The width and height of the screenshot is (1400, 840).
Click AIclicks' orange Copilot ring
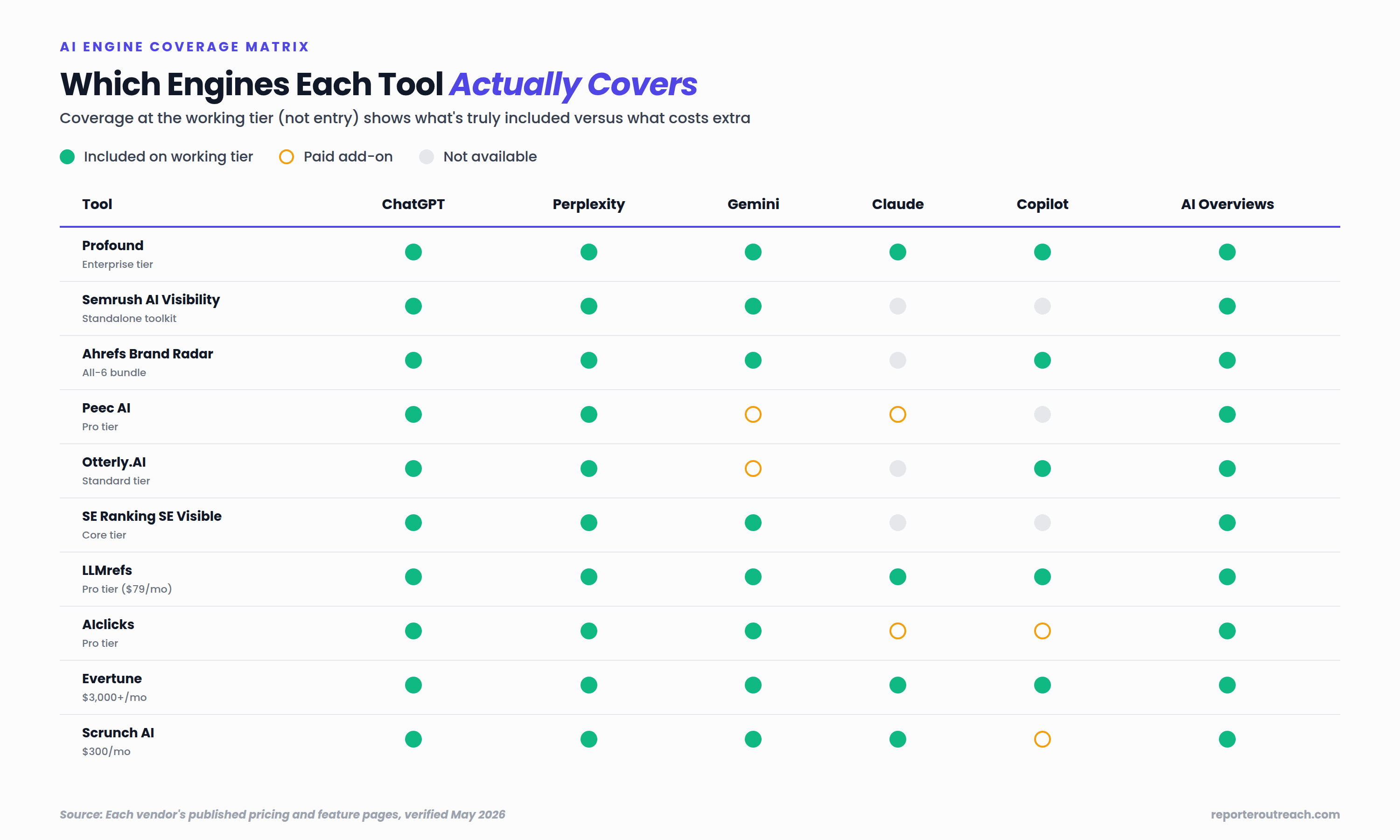point(1043,631)
